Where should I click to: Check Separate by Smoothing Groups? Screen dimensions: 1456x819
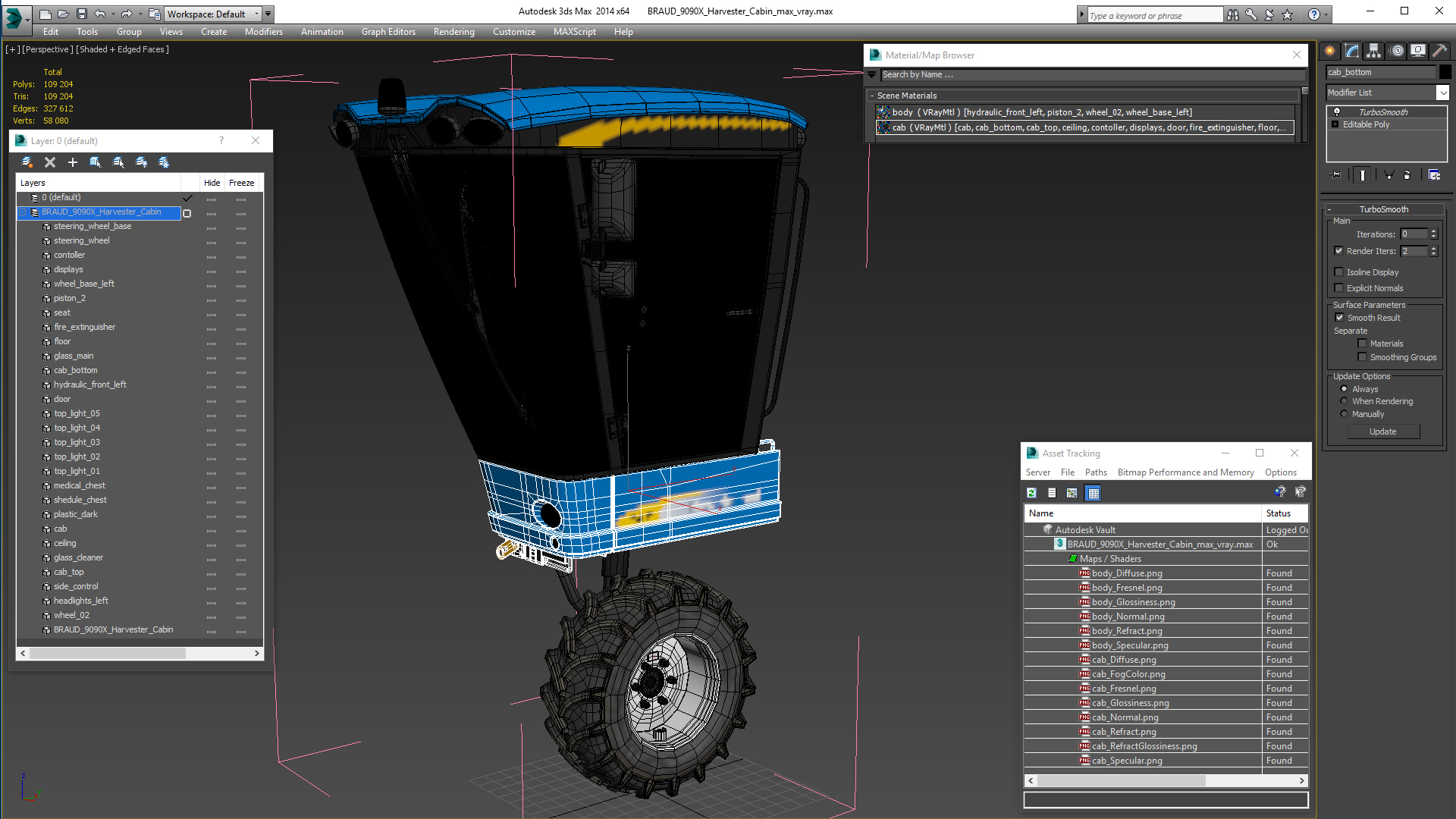coord(1362,357)
